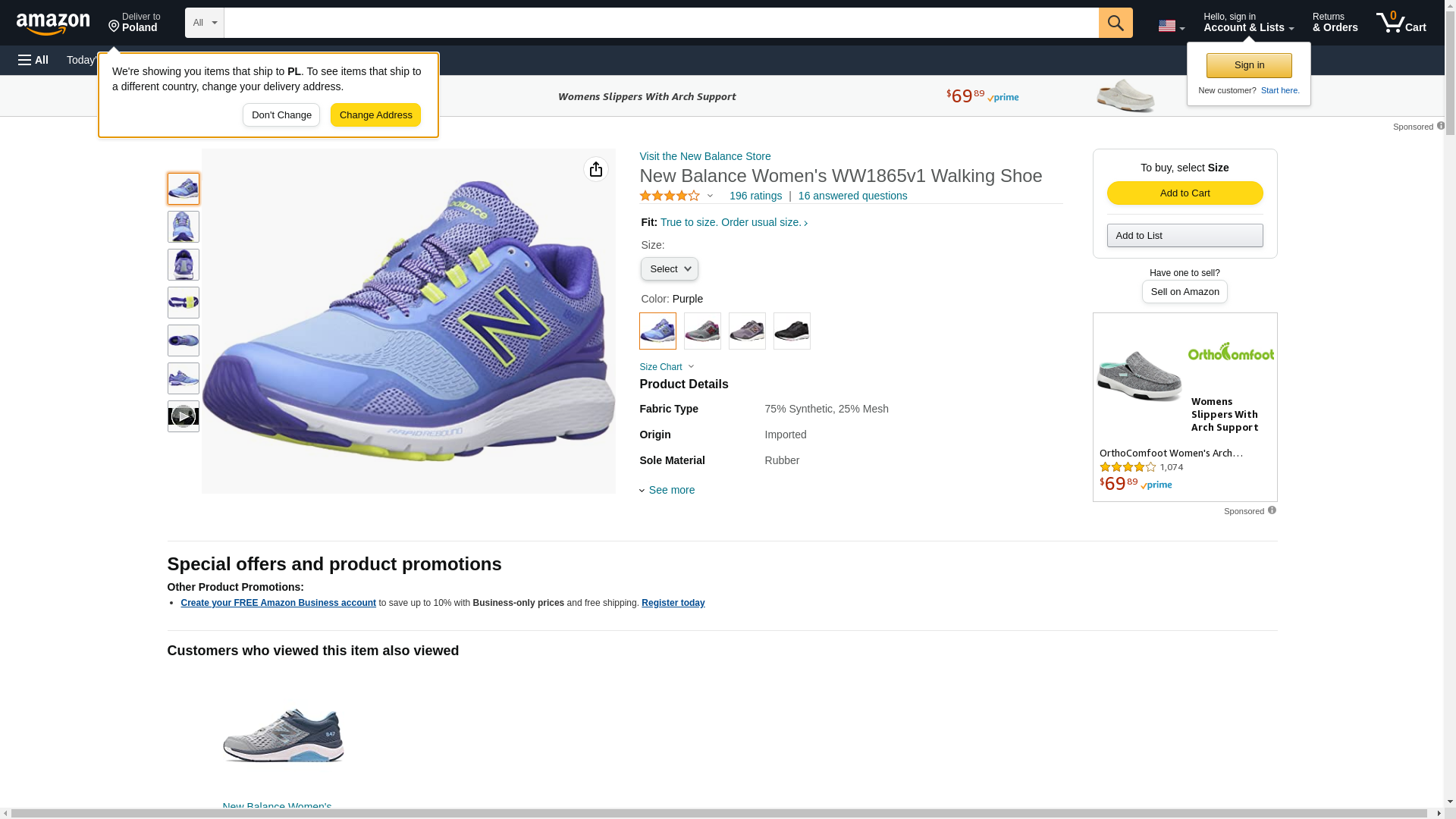1456x819 pixels.
Task: Open the All hamburger menu
Action: coord(33,60)
